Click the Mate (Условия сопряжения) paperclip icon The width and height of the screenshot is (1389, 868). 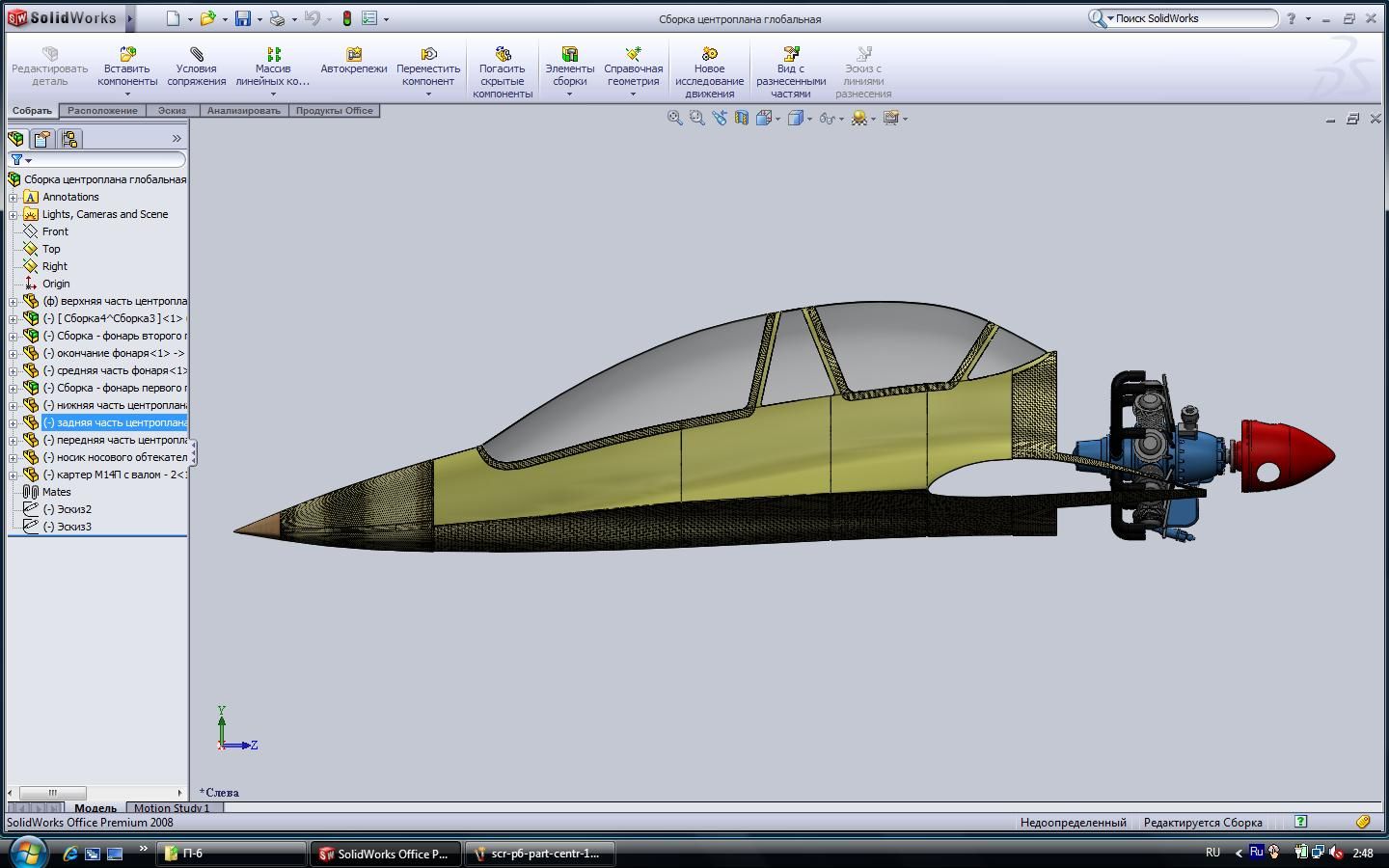197,54
